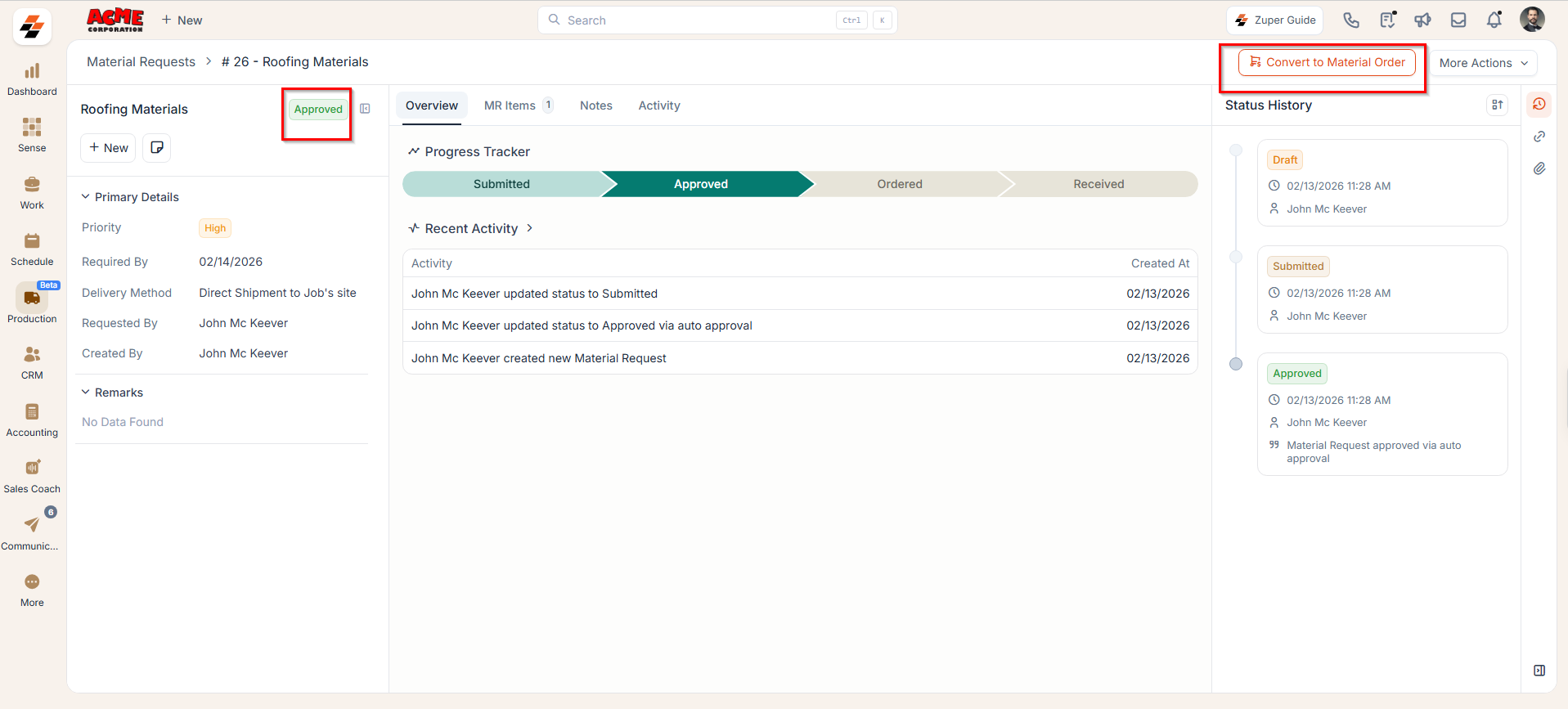Collapse the left details panel
1568x709 pixels.
click(365, 109)
